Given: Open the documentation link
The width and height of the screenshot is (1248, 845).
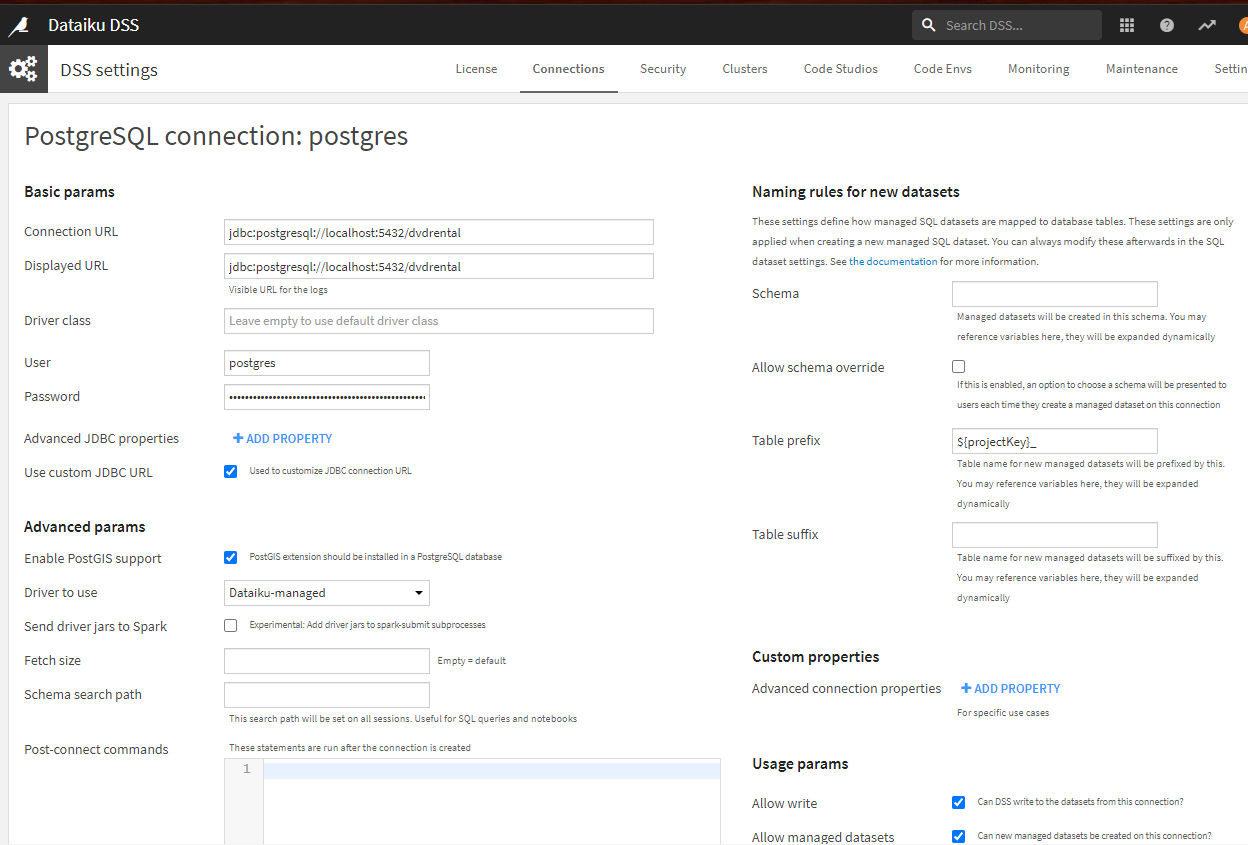Looking at the screenshot, I should click(893, 261).
